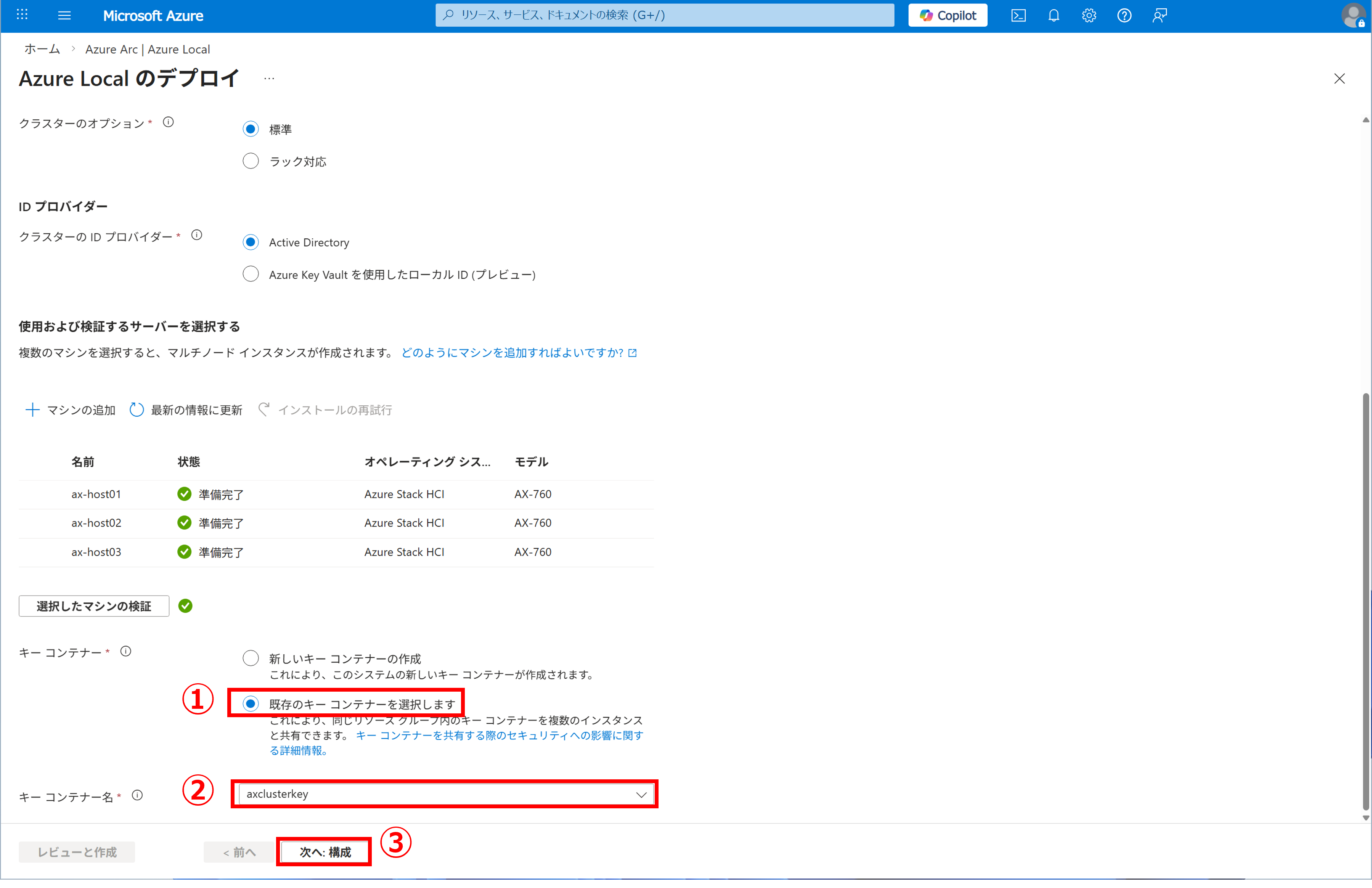The height and width of the screenshot is (888, 1372).
Task: Open the apps grid waffle icon
Action: coord(22,15)
